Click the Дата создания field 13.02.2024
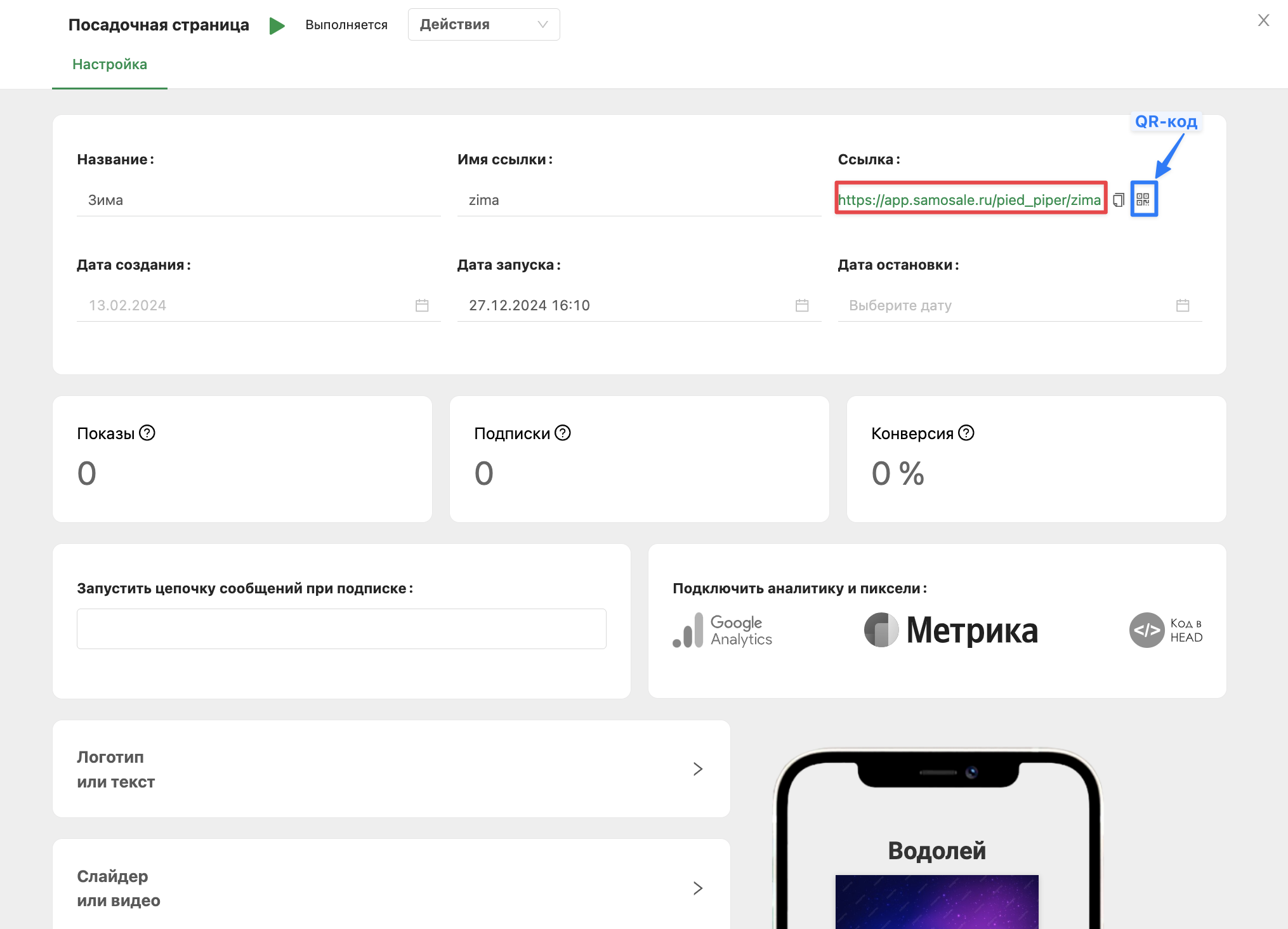This screenshot has height=929, width=1288. click(258, 305)
